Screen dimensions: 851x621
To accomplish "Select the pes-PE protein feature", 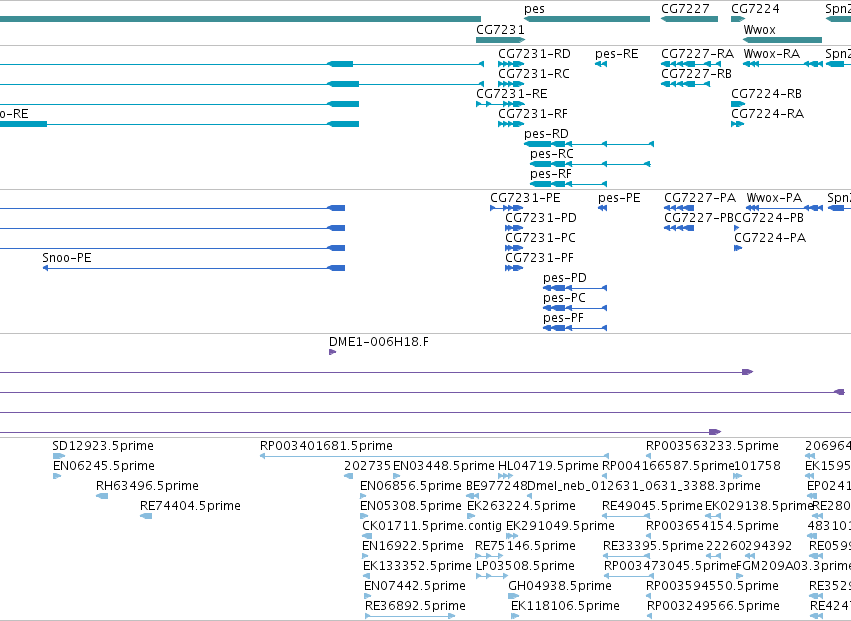I will coord(602,208).
